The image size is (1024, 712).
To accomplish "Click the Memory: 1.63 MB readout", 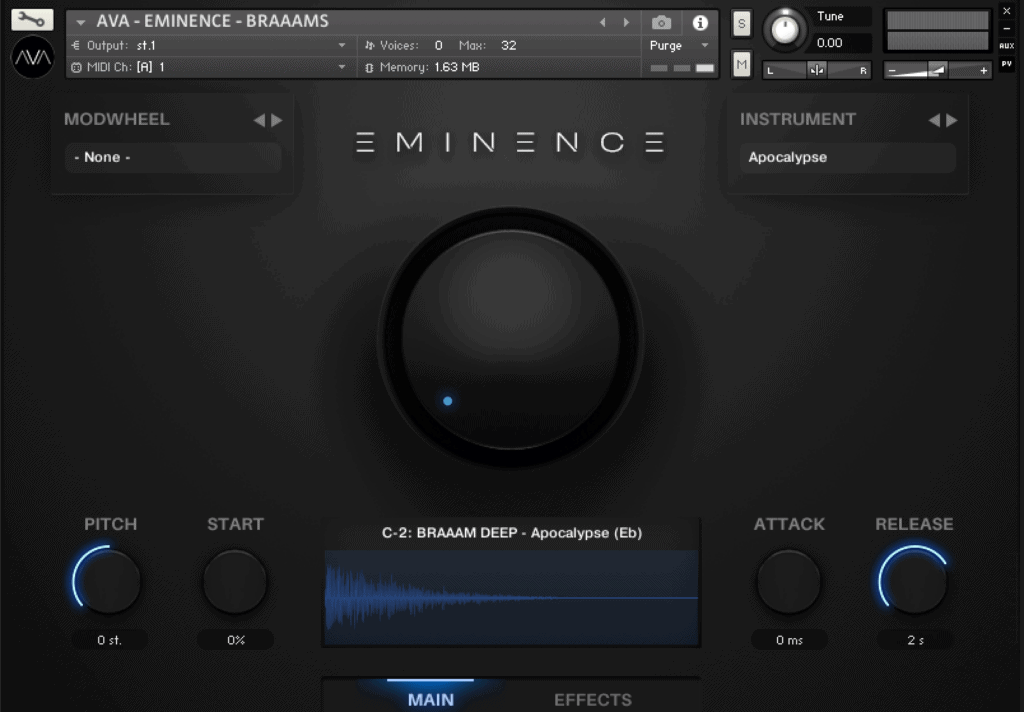I will 429,67.
